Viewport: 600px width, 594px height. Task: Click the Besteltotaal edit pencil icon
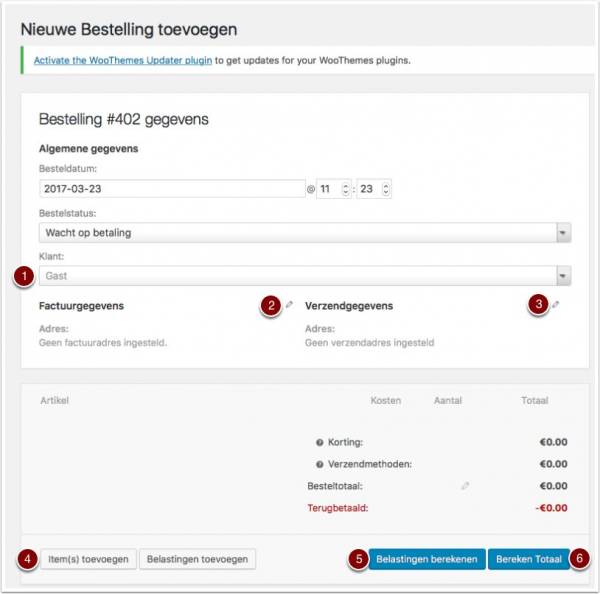pos(465,486)
